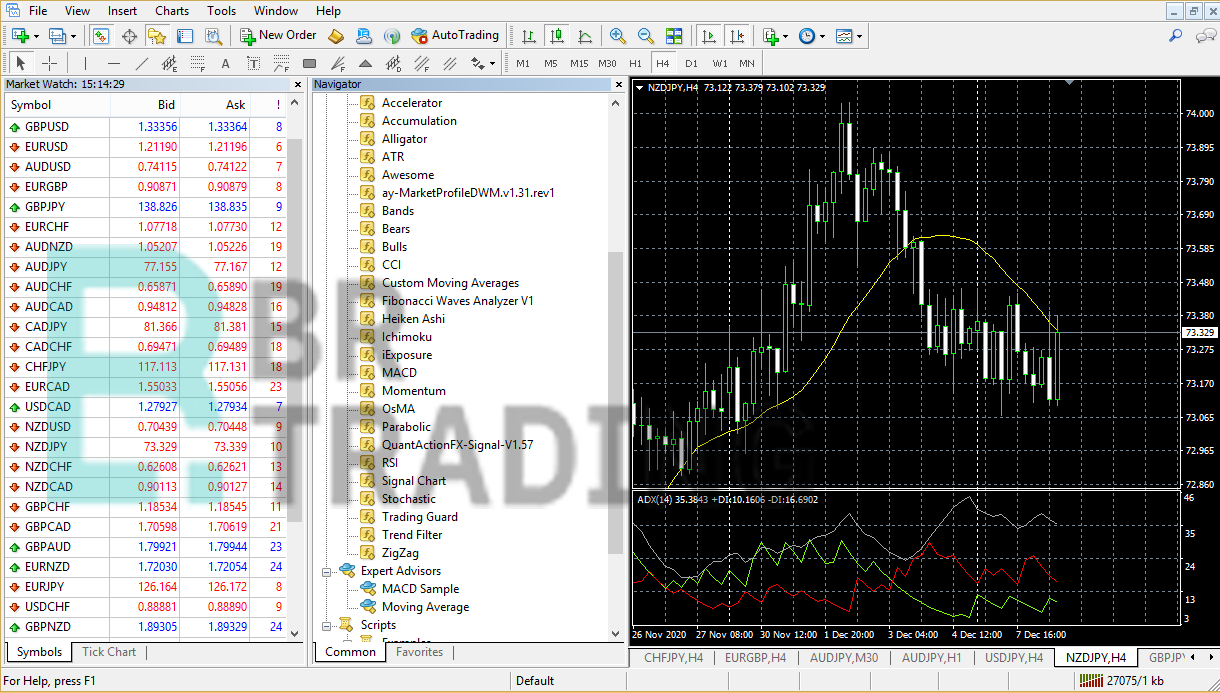The width and height of the screenshot is (1220, 693).
Task: Toggle the AutoTrading button
Action: click(x=454, y=35)
